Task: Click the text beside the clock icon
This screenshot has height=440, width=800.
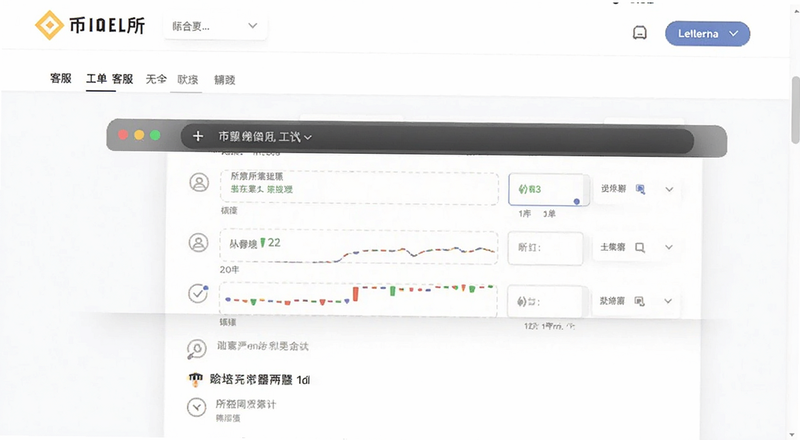Action: [x=245, y=404]
